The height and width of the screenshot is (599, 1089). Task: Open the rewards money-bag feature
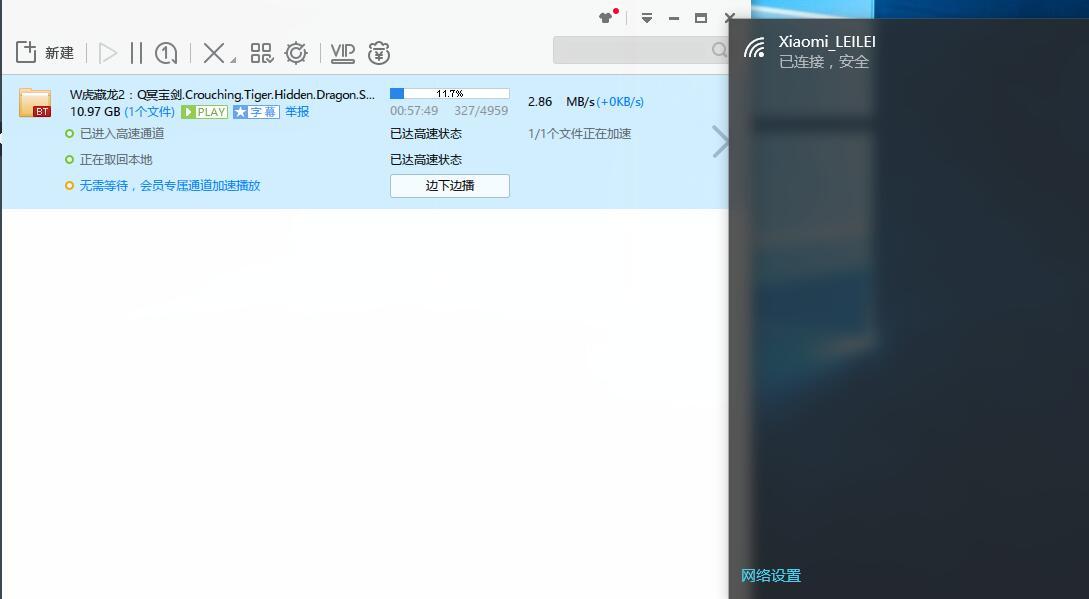tap(379, 53)
